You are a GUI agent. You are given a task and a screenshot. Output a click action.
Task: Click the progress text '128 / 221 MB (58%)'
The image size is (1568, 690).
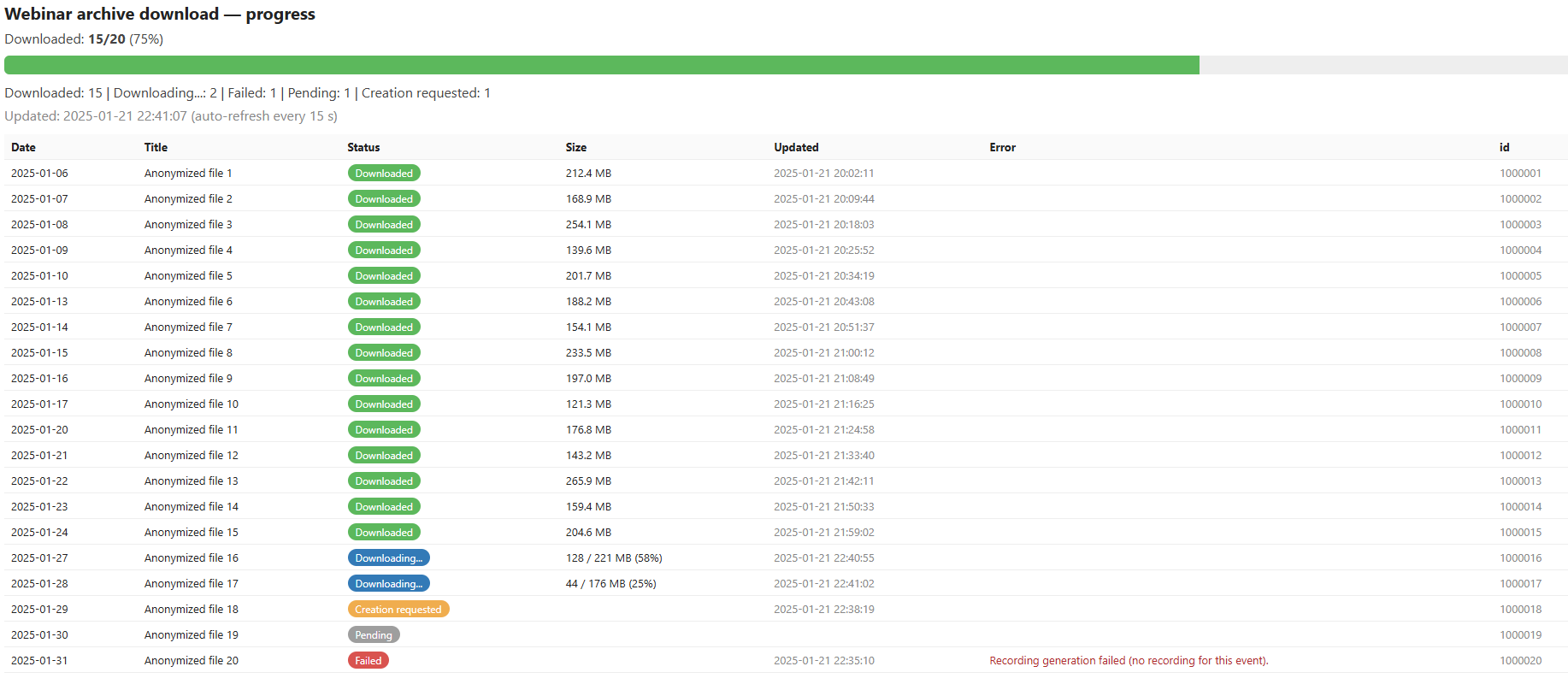[x=614, y=557]
